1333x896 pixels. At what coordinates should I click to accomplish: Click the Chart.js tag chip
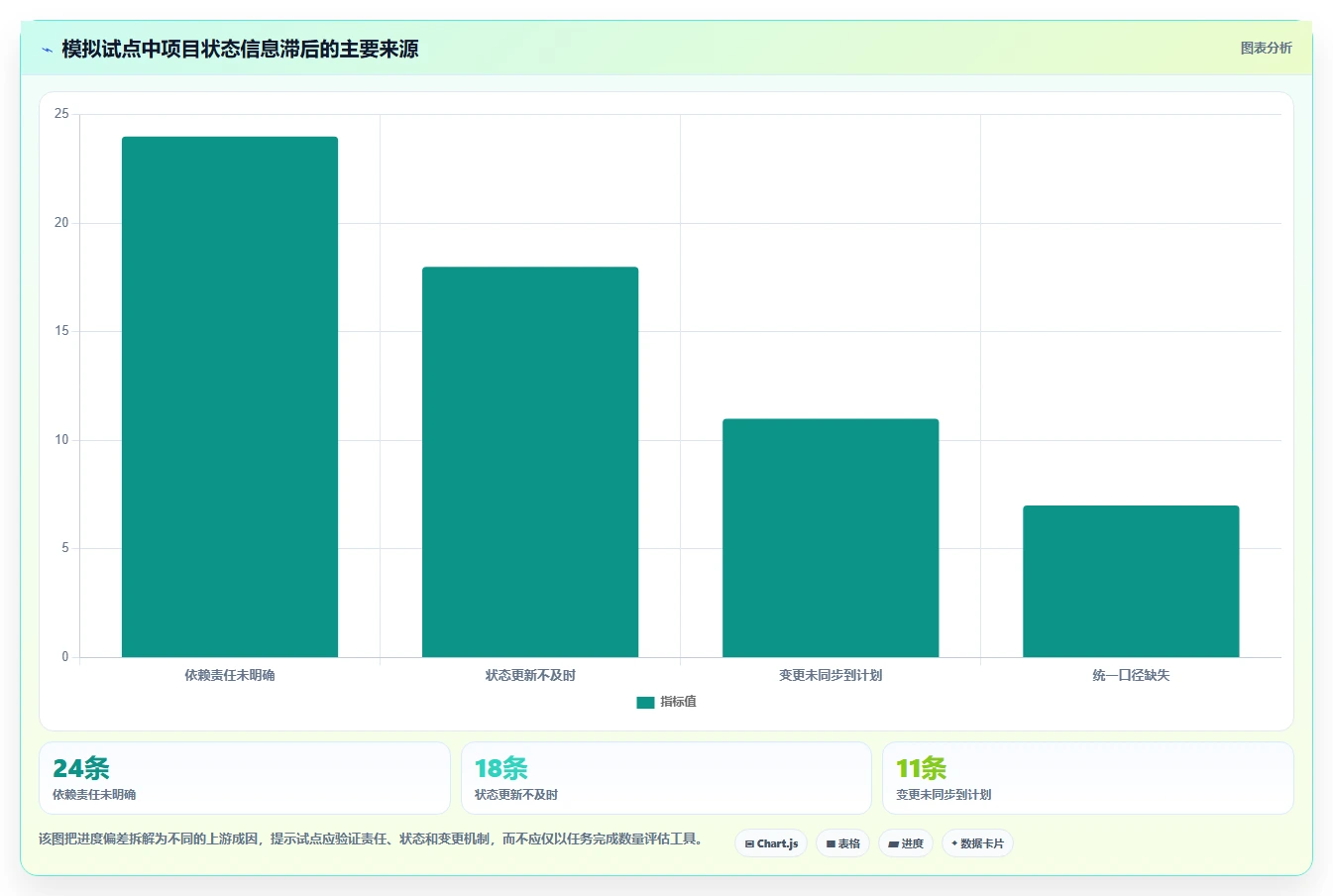point(771,843)
